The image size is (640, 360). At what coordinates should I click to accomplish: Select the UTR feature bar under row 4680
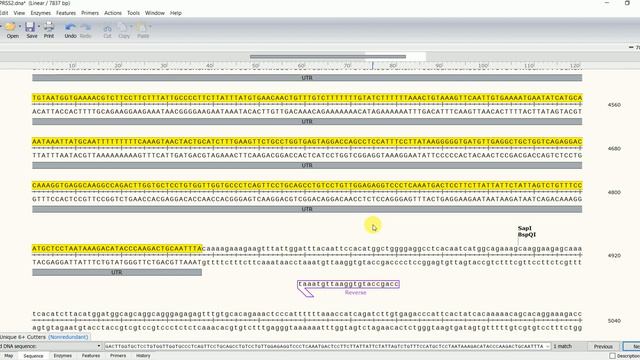(x=307, y=165)
